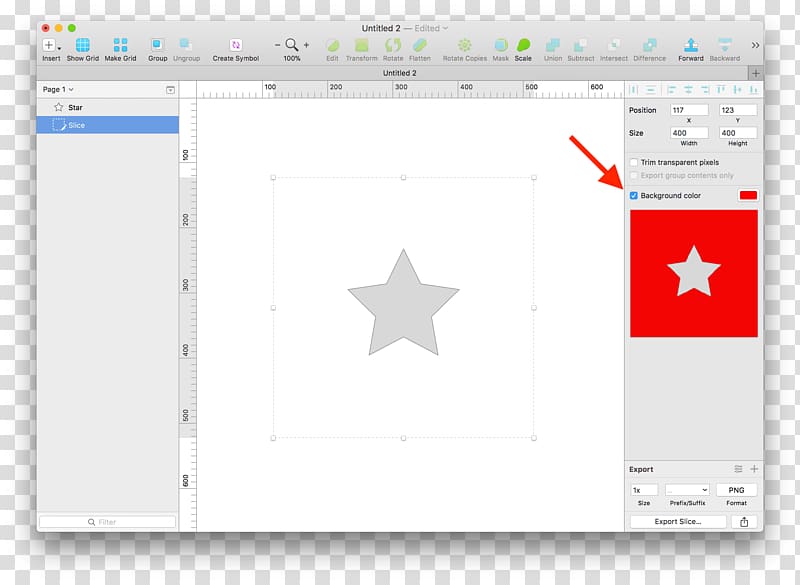The image size is (800, 585).
Task: Click the Ungroup toolbar icon
Action: (186, 45)
